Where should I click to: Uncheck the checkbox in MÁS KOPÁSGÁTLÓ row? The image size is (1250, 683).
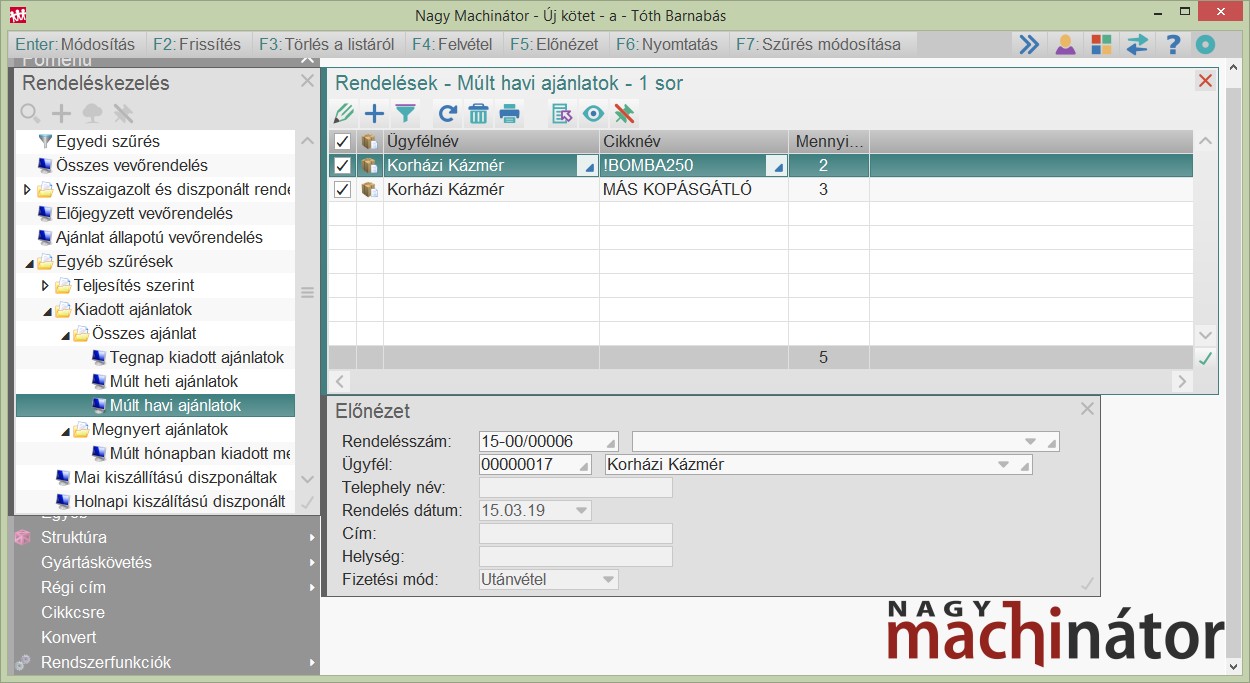point(343,190)
